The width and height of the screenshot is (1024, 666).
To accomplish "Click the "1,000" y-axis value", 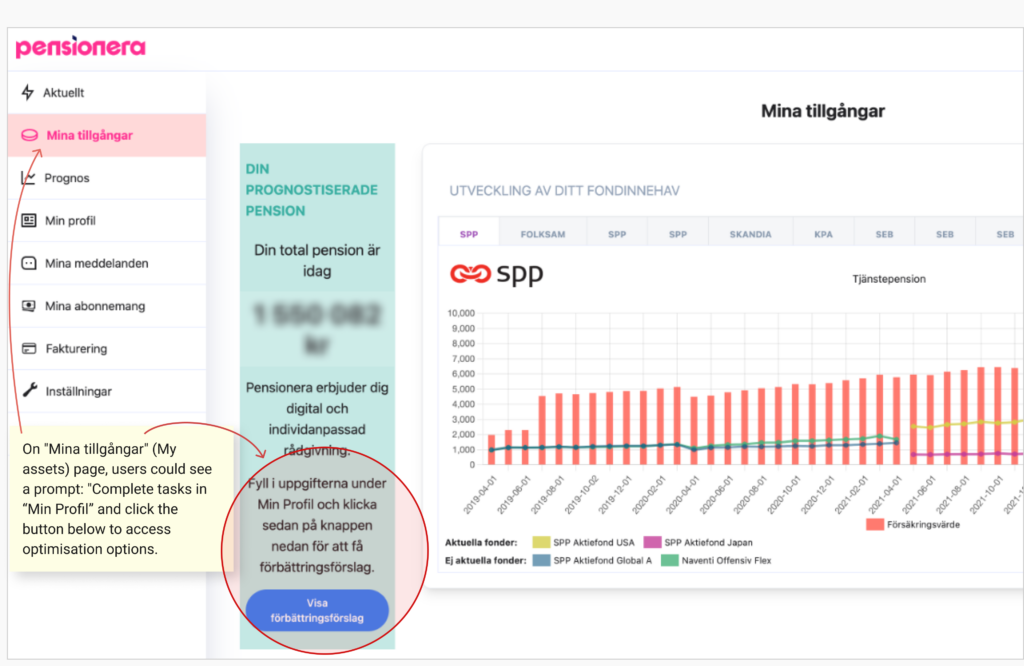I will (463, 450).
